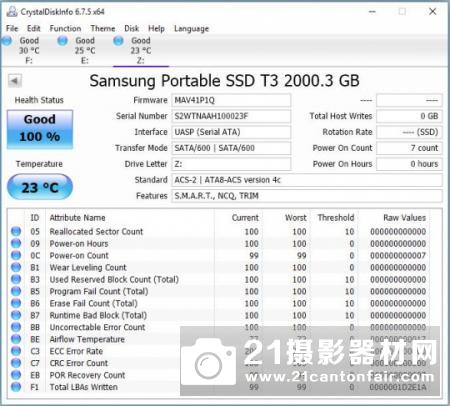This screenshot has width=450, height=406.
Task: Click the Transfer Mode field
Action: point(231,148)
